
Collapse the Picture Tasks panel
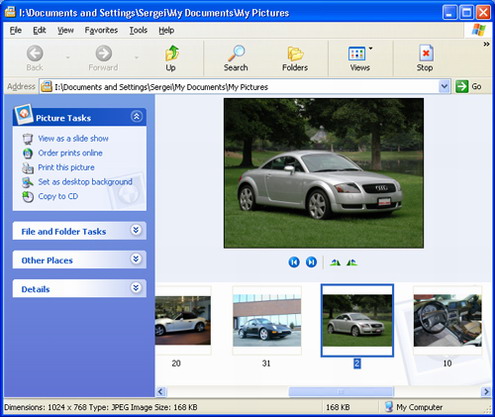(x=136, y=117)
